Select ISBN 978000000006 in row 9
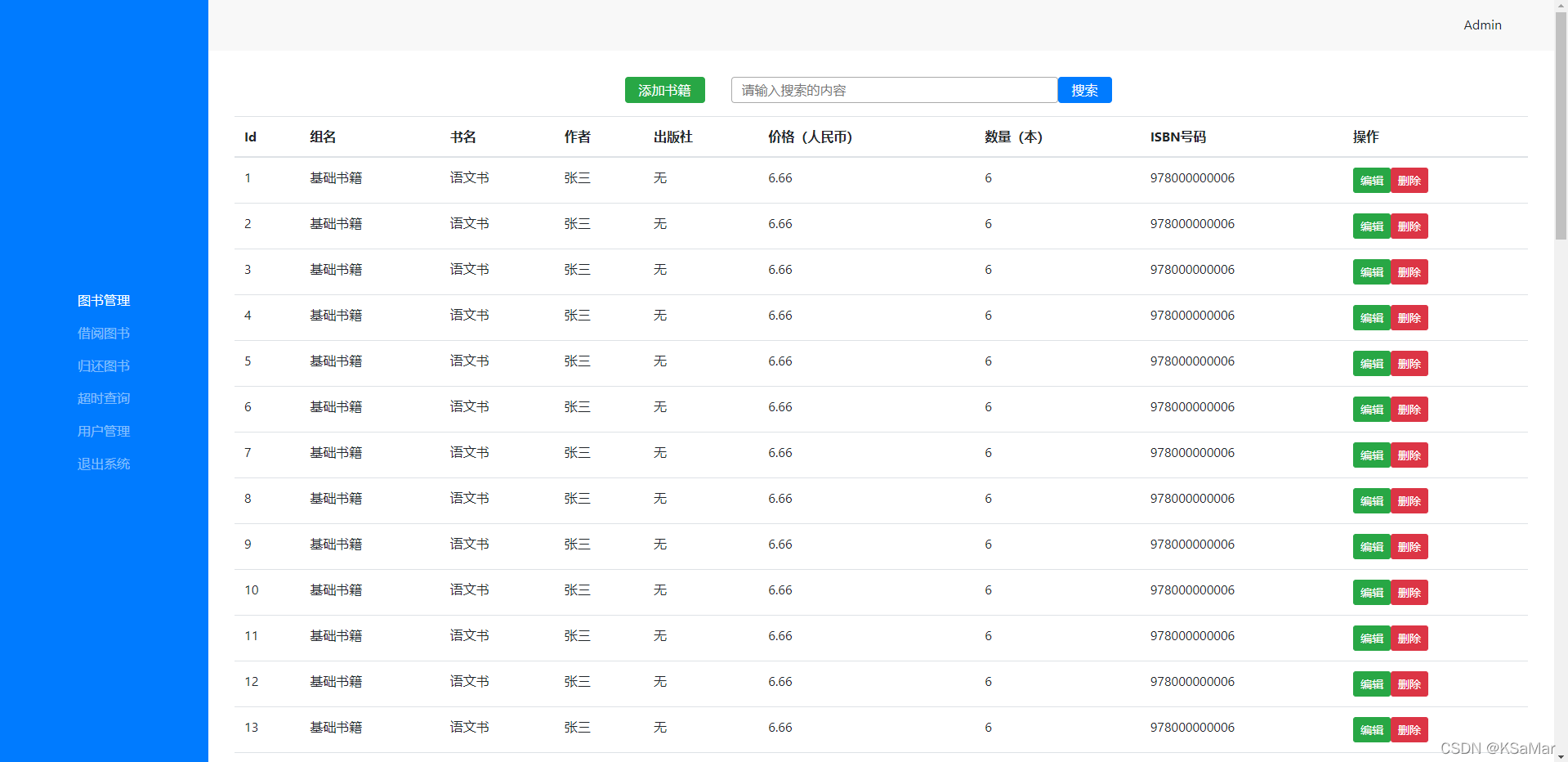This screenshot has width=1568, height=762. [1193, 544]
